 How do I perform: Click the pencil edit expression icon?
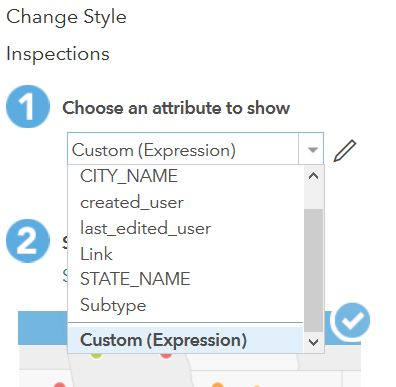tap(345, 151)
